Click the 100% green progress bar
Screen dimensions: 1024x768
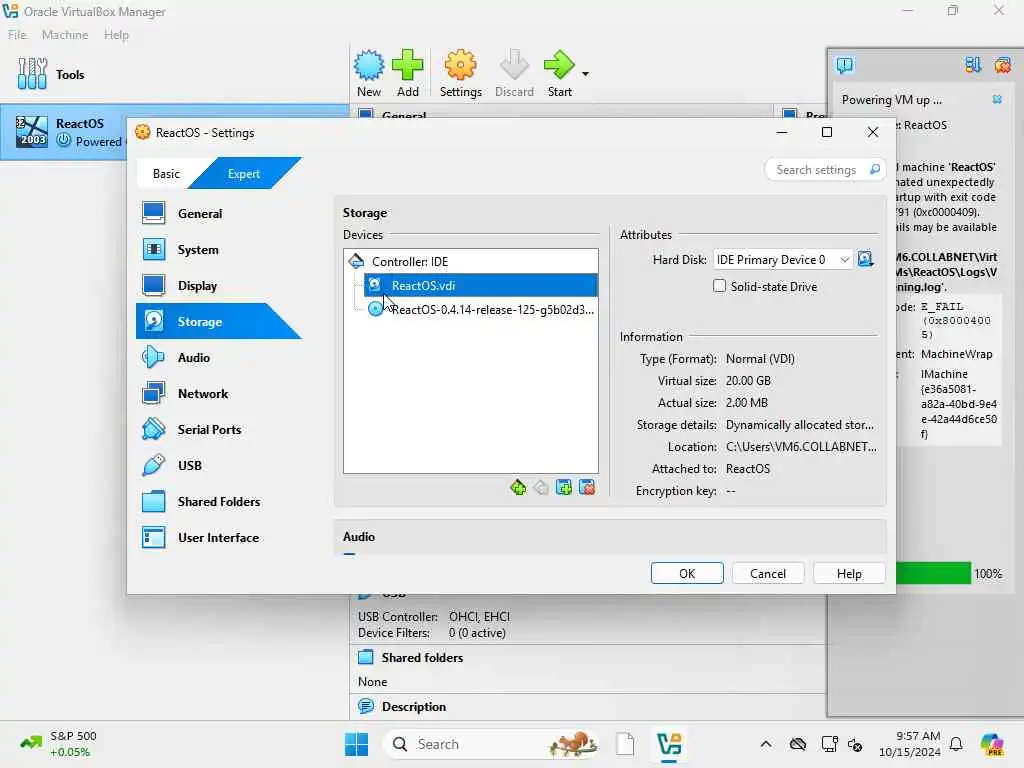click(x=933, y=573)
